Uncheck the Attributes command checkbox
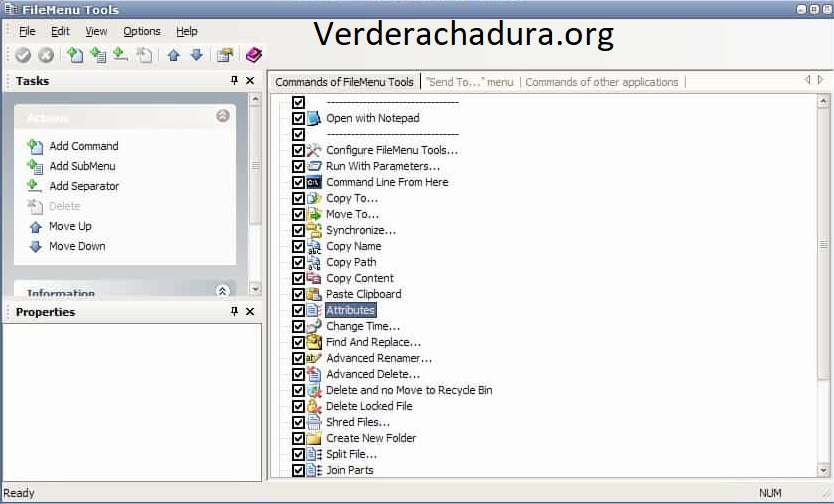The image size is (834, 504). pos(298,310)
